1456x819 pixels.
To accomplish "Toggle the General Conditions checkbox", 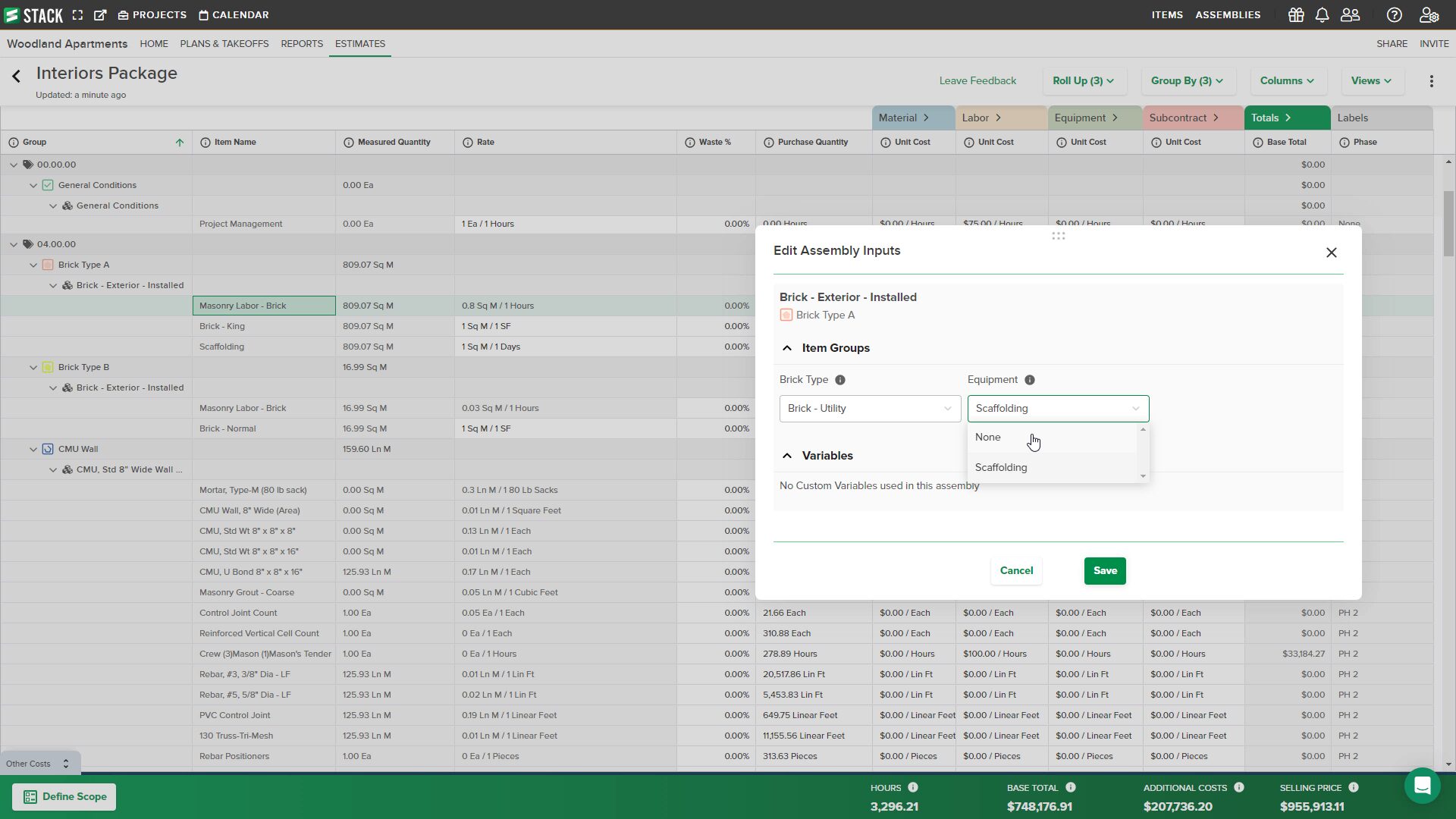I will tap(47, 184).
